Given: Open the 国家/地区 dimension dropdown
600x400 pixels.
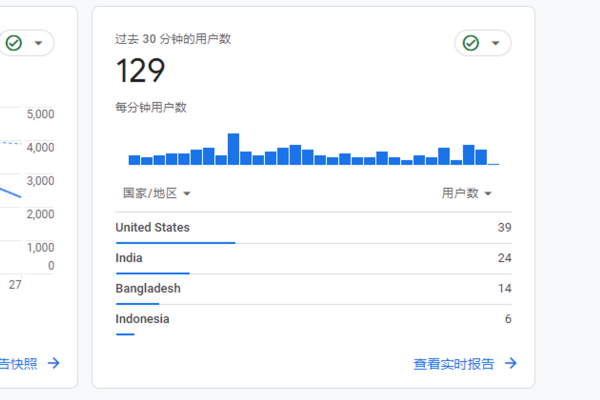Looking at the screenshot, I should point(157,193).
